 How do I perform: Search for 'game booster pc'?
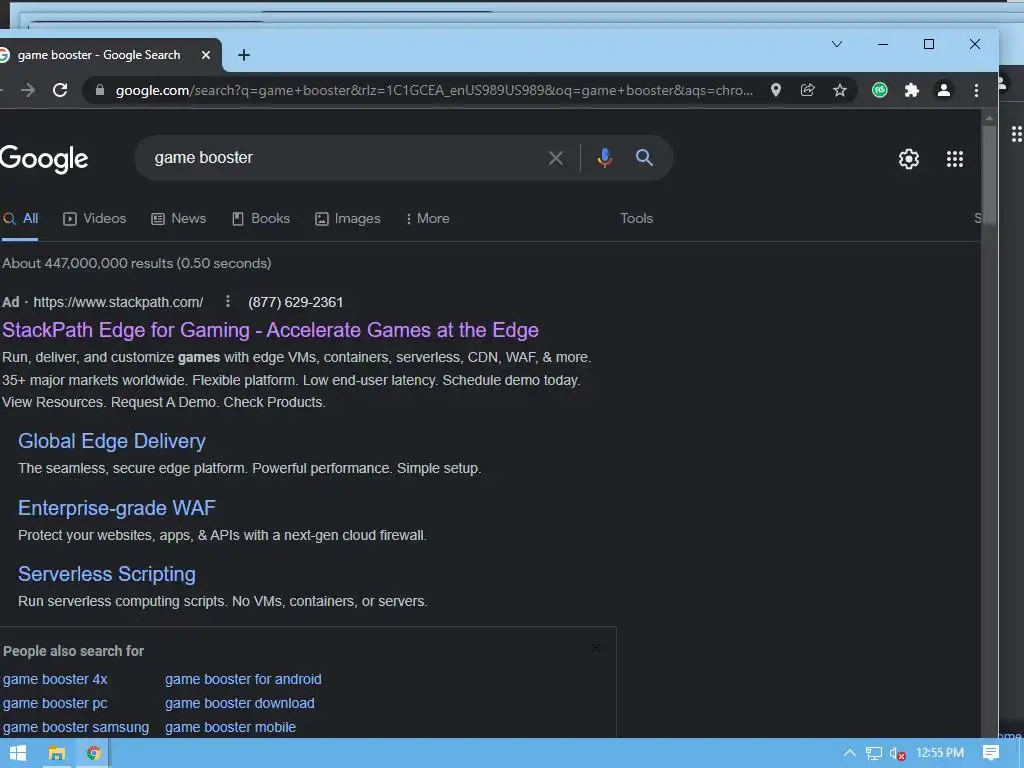pyautogui.click(x=55, y=703)
